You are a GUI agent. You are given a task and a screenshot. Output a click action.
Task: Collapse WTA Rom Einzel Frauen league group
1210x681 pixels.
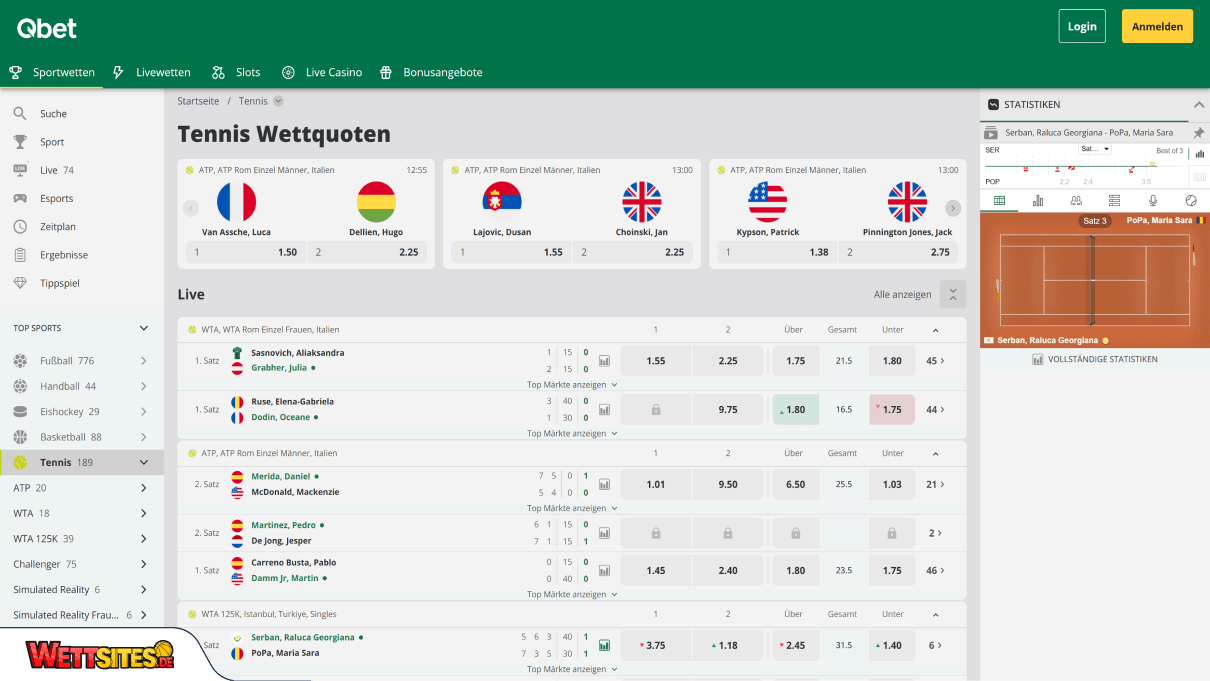pos(936,329)
